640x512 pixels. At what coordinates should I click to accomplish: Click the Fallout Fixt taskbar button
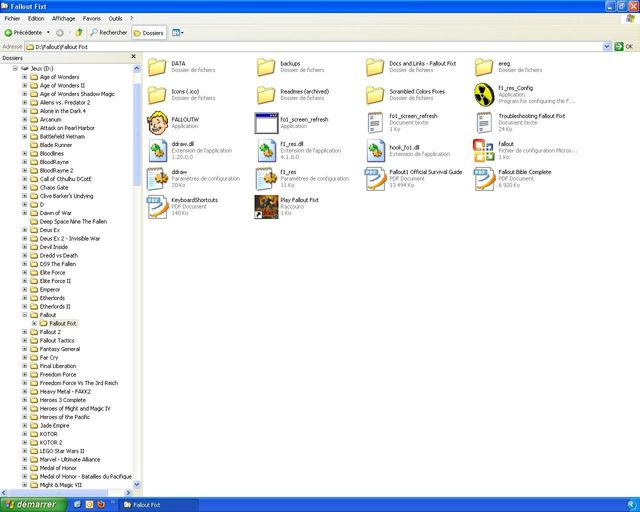[x=160, y=505]
